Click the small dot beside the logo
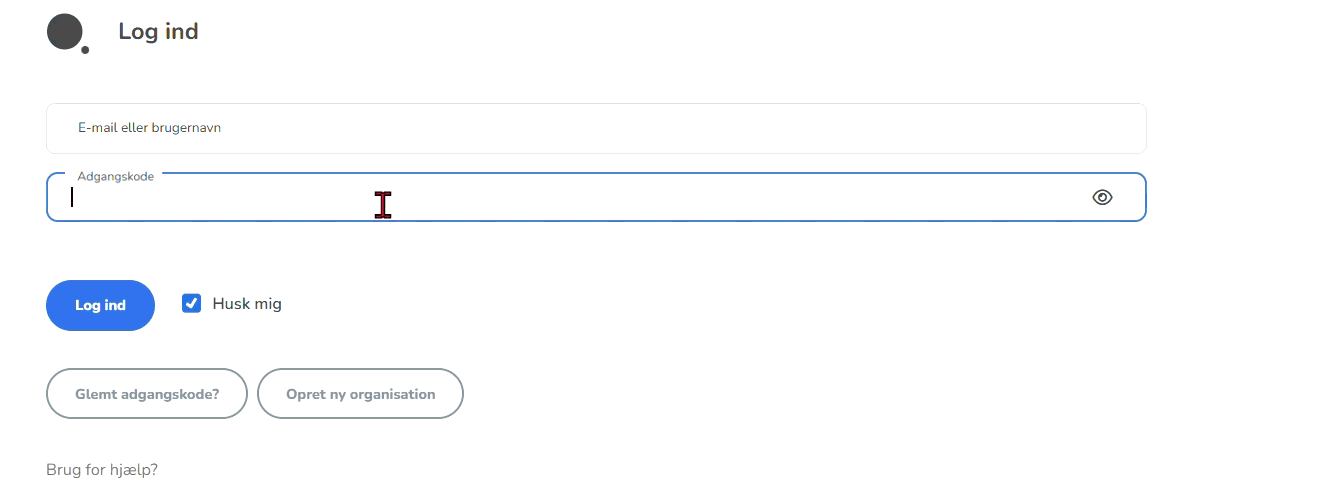This screenshot has width=1338, height=490. [x=85, y=50]
